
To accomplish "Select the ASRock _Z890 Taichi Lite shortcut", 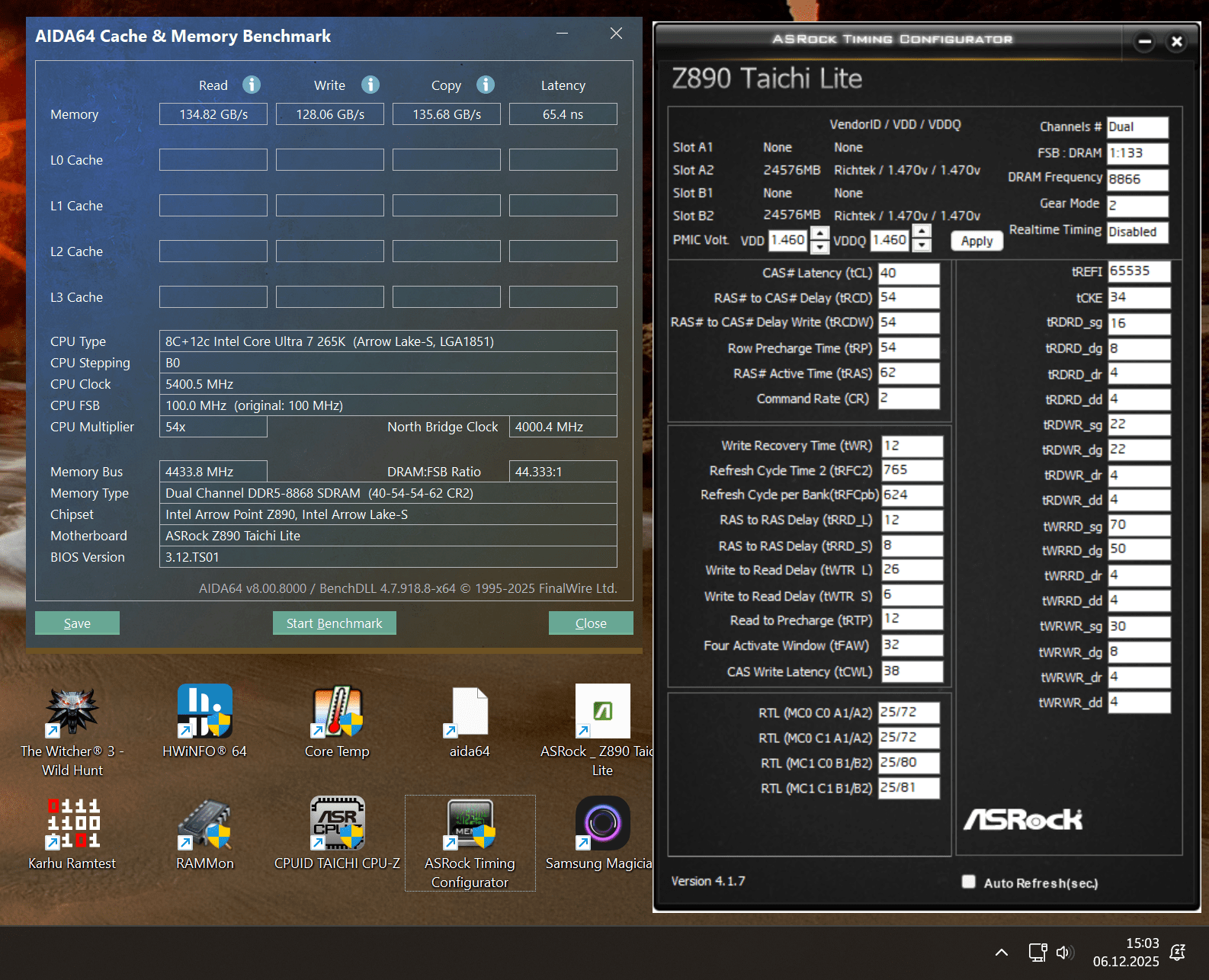I will [602, 732].
